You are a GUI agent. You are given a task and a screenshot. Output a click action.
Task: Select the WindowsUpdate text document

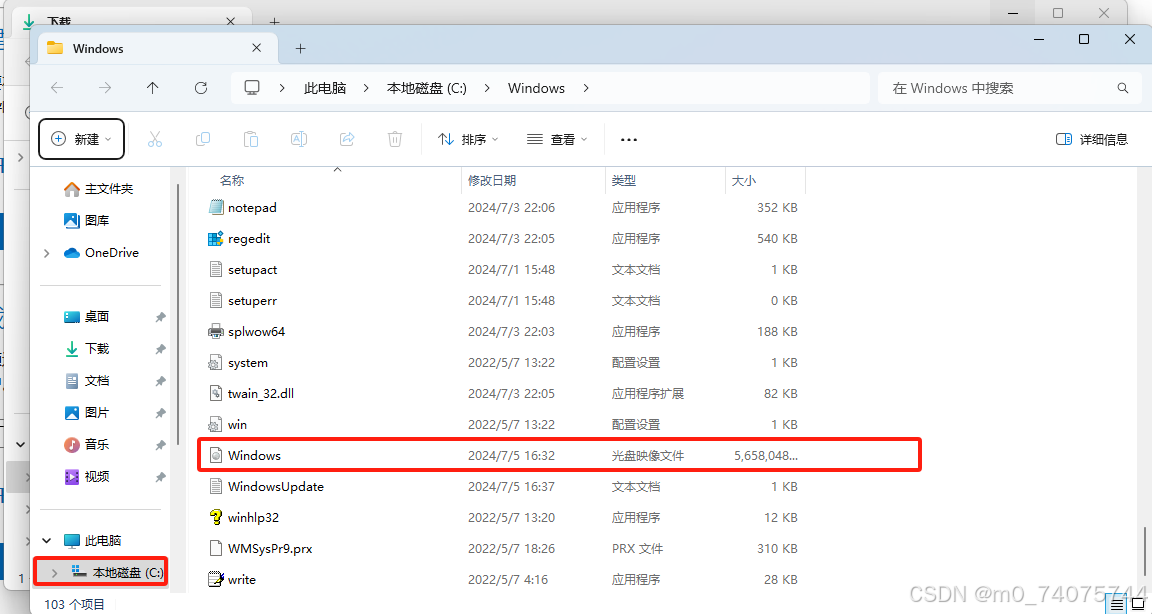click(276, 486)
